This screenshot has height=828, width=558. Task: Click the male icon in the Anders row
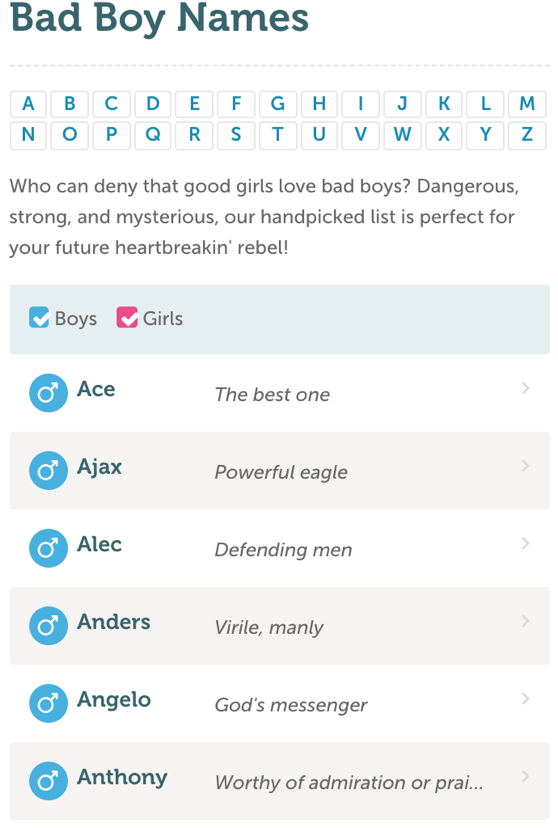[48, 626]
